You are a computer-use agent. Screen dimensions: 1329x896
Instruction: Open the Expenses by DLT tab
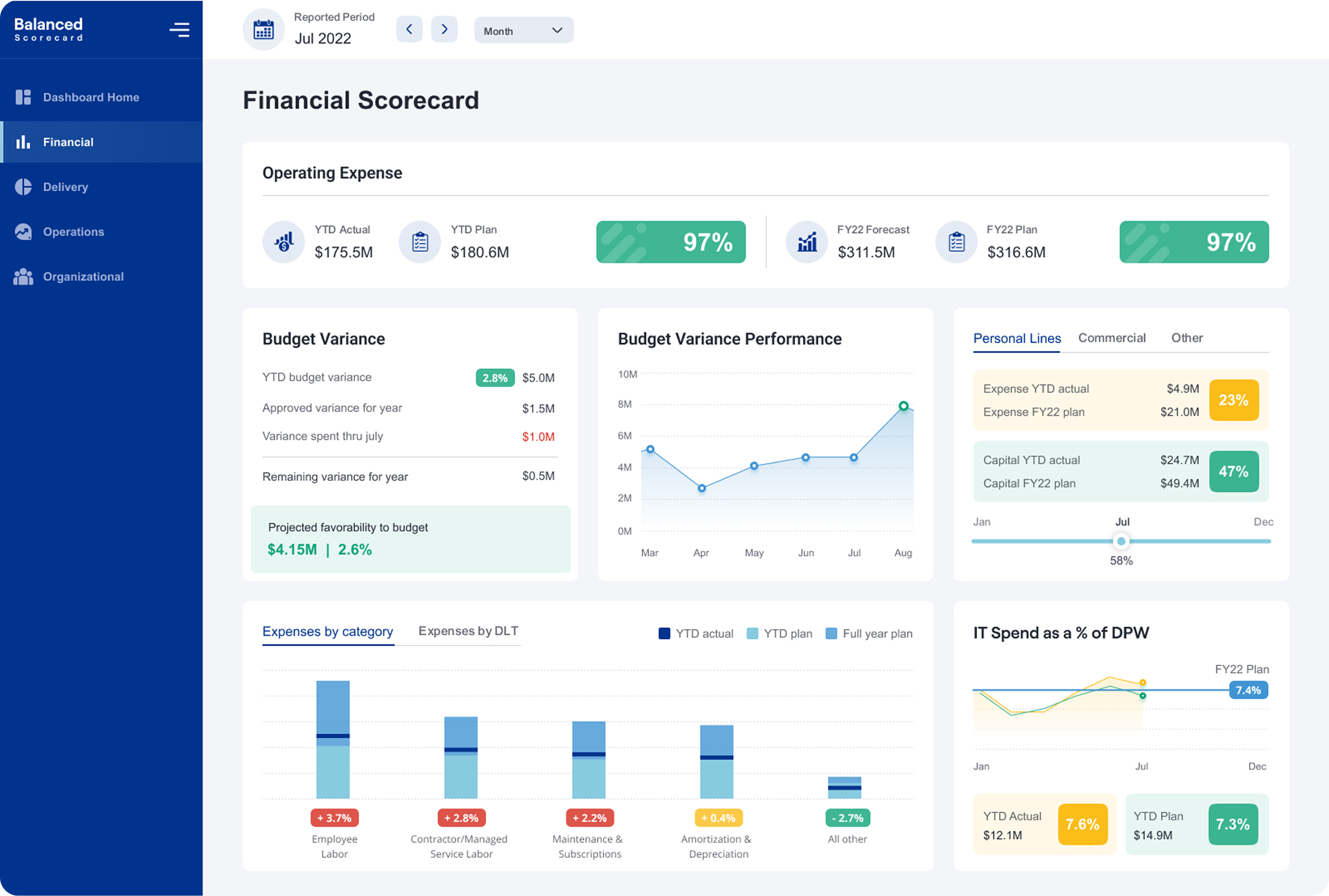[x=468, y=631]
